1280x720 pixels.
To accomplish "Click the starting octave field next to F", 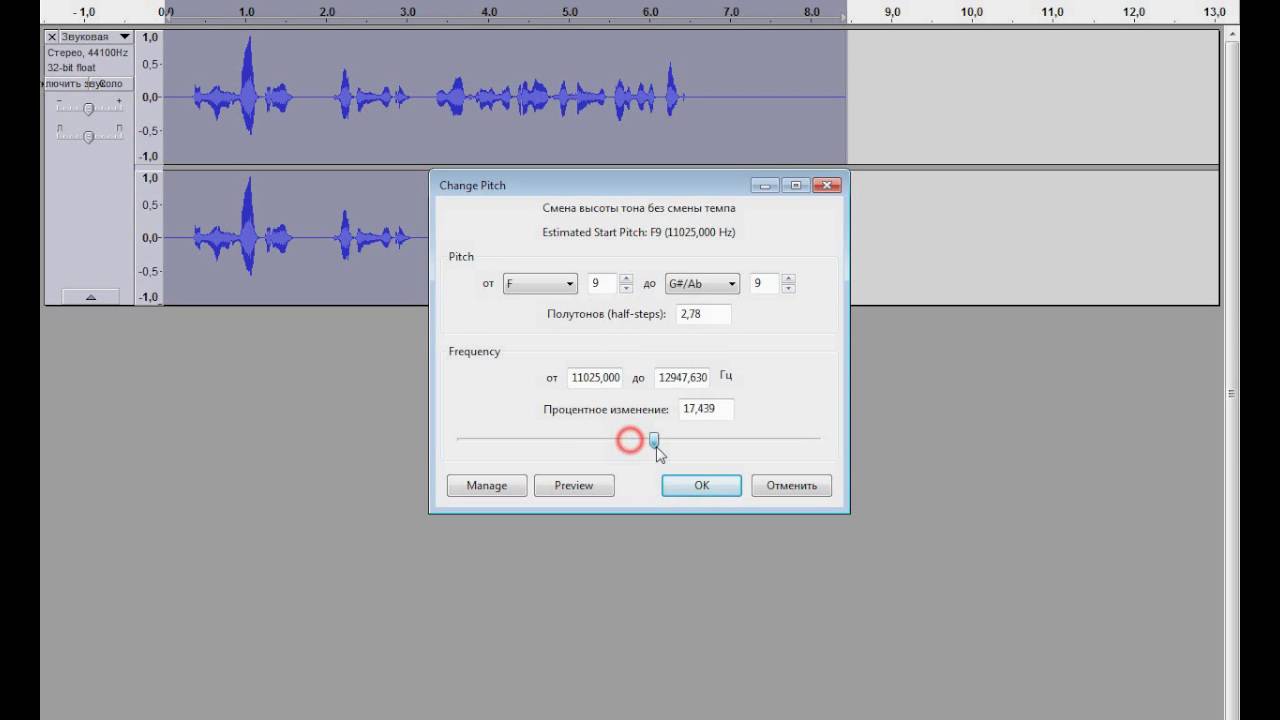I will [603, 284].
